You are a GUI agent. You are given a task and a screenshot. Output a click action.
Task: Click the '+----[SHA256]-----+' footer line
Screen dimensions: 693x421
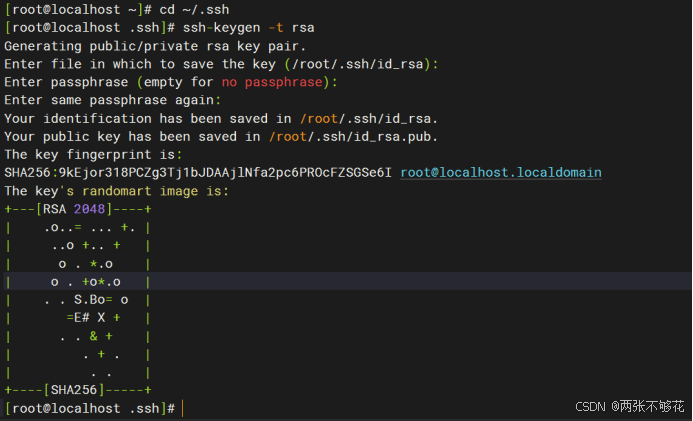[78, 390]
